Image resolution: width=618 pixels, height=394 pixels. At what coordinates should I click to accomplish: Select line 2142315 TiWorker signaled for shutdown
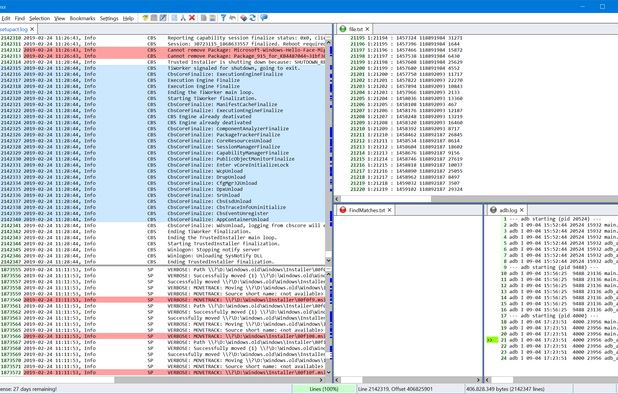tap(163, 68)
